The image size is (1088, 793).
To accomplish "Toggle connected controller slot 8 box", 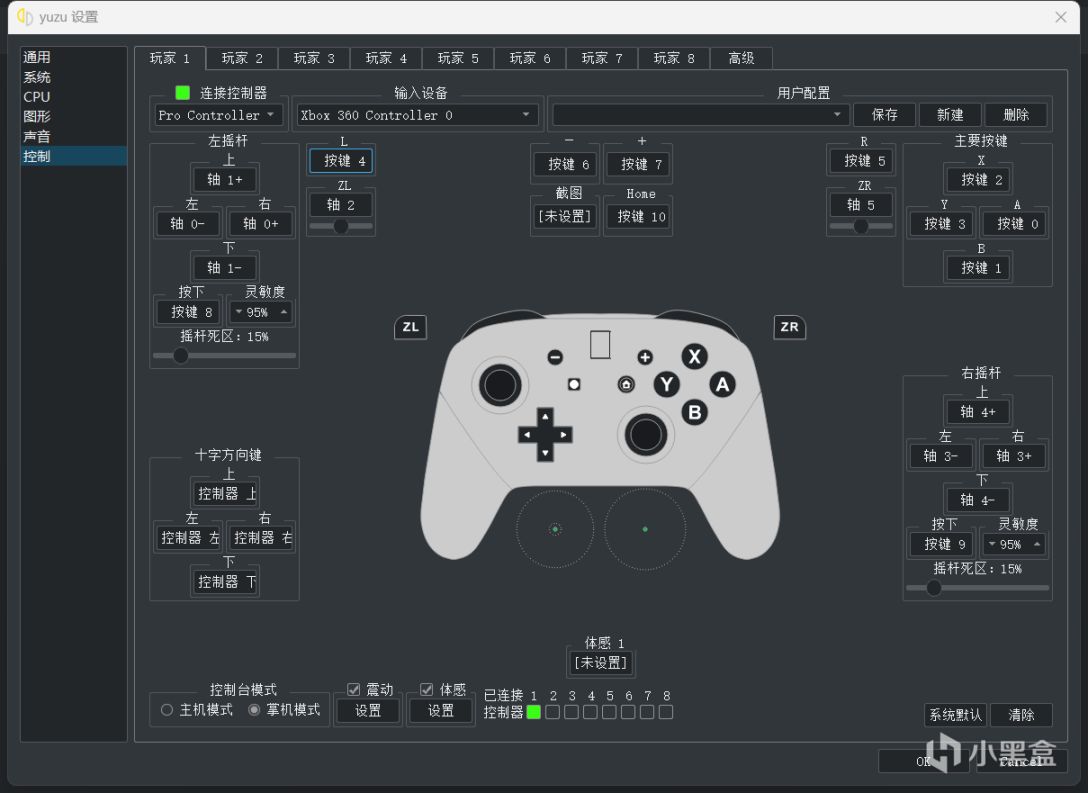I will (x=666, y=712).
